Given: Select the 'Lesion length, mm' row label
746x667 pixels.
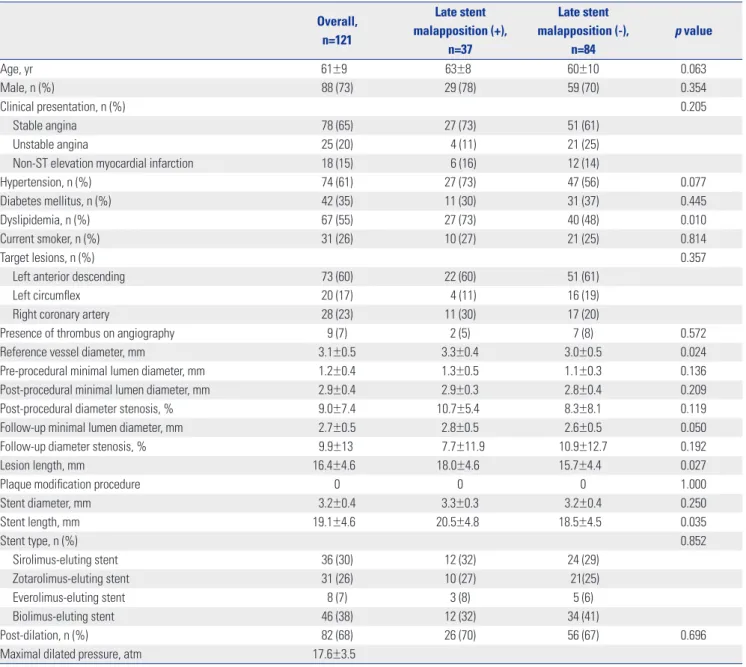Looking at the screenshot, I should pos(42,466).
